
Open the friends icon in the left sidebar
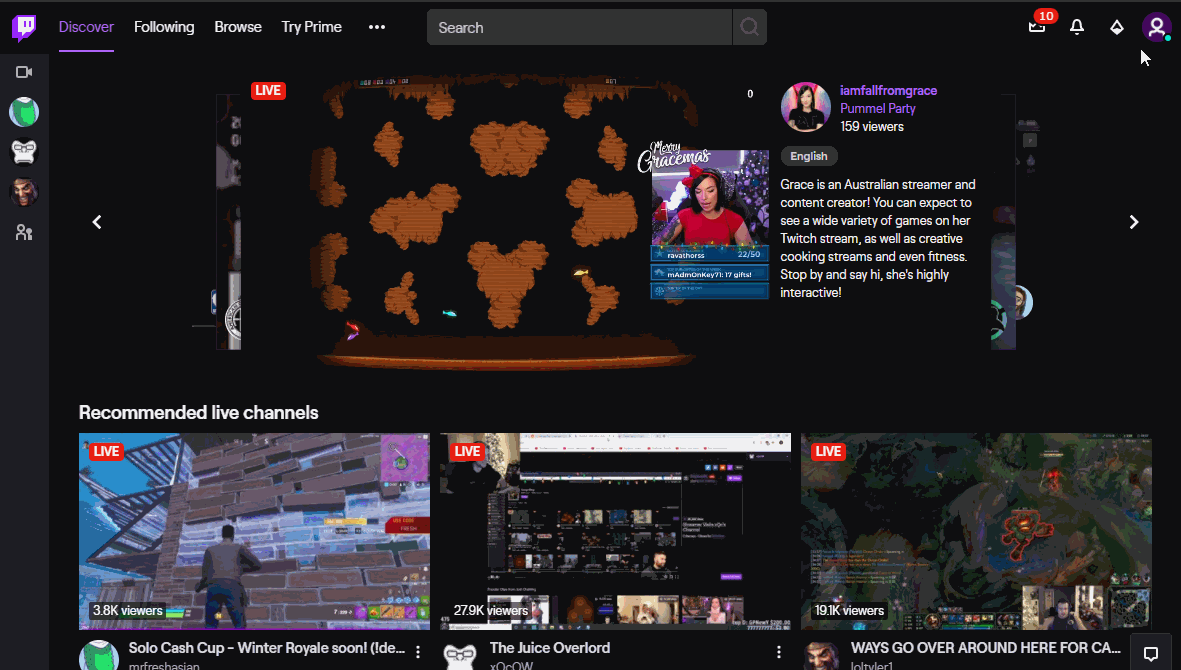tap(23, 232)
